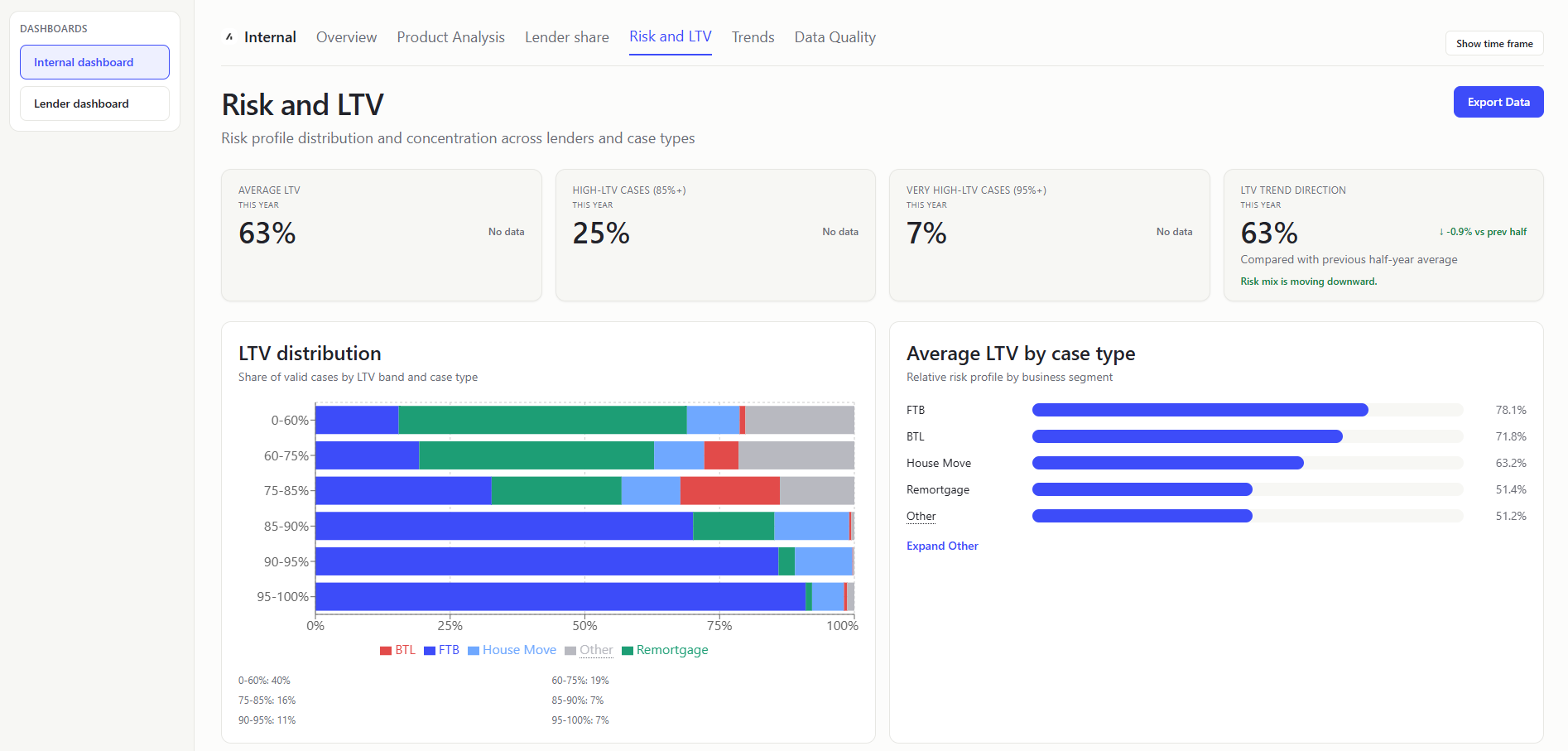
Task: Select Internal dashboard in the sidebar
Action: pos(94,61)
